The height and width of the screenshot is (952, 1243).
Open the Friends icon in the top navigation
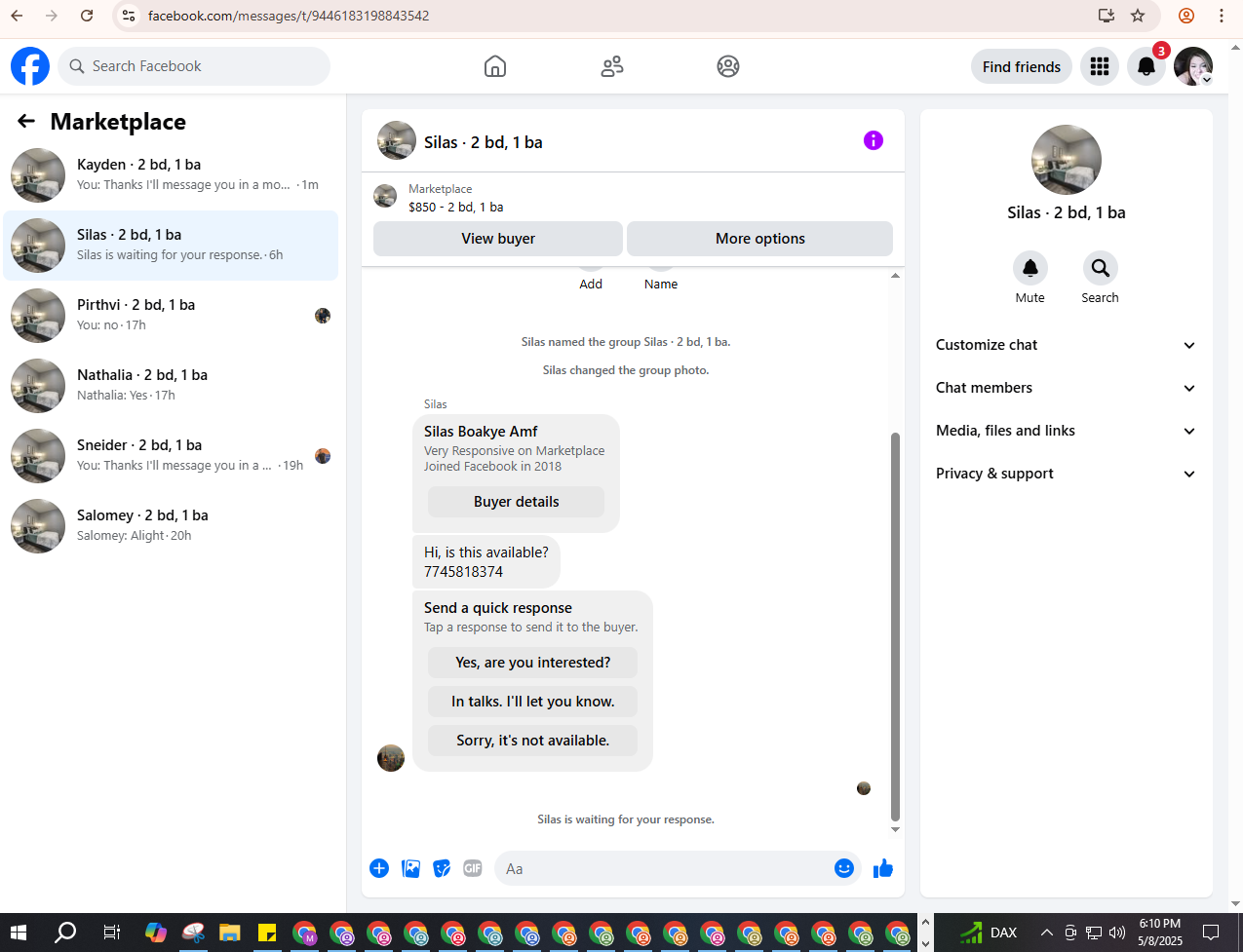[x=612, y=66]
